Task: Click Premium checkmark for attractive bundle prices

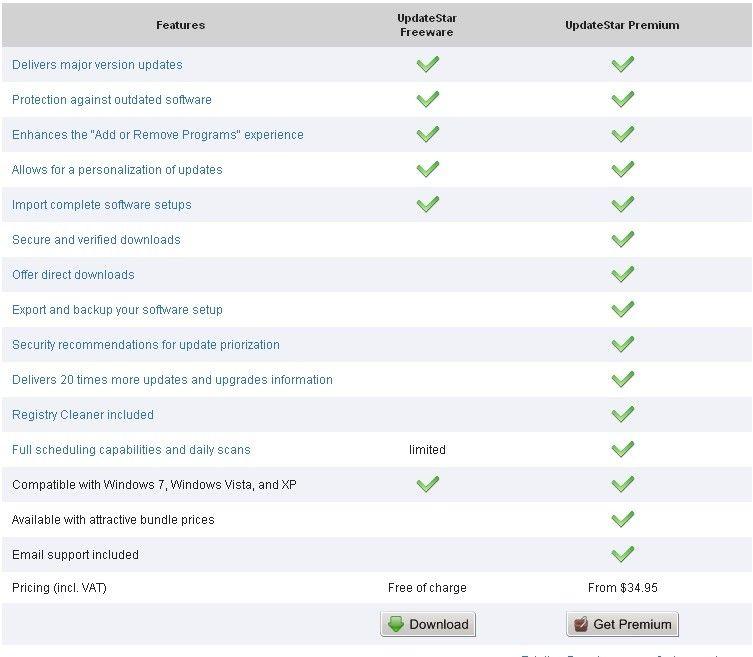Action: pos(622,519)
